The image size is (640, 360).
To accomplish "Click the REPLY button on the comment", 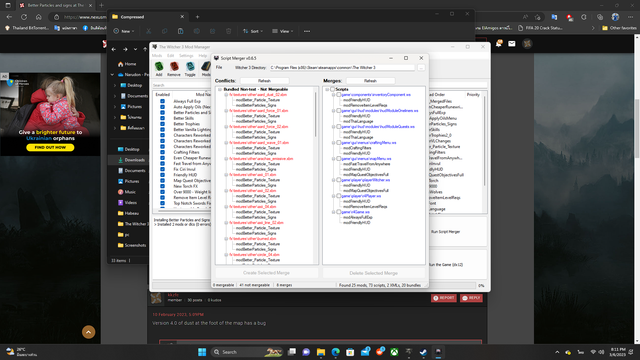I will (471, 298).
